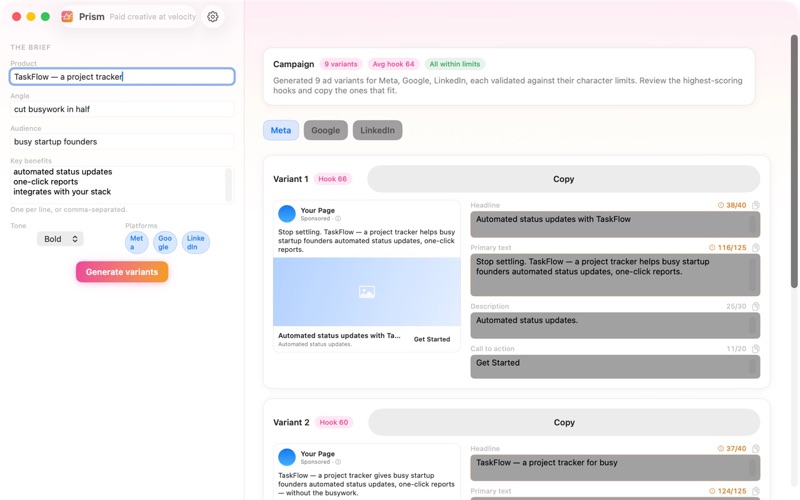Click the All within limits badge
Viewport: 800px width, 500px height.
455,64
